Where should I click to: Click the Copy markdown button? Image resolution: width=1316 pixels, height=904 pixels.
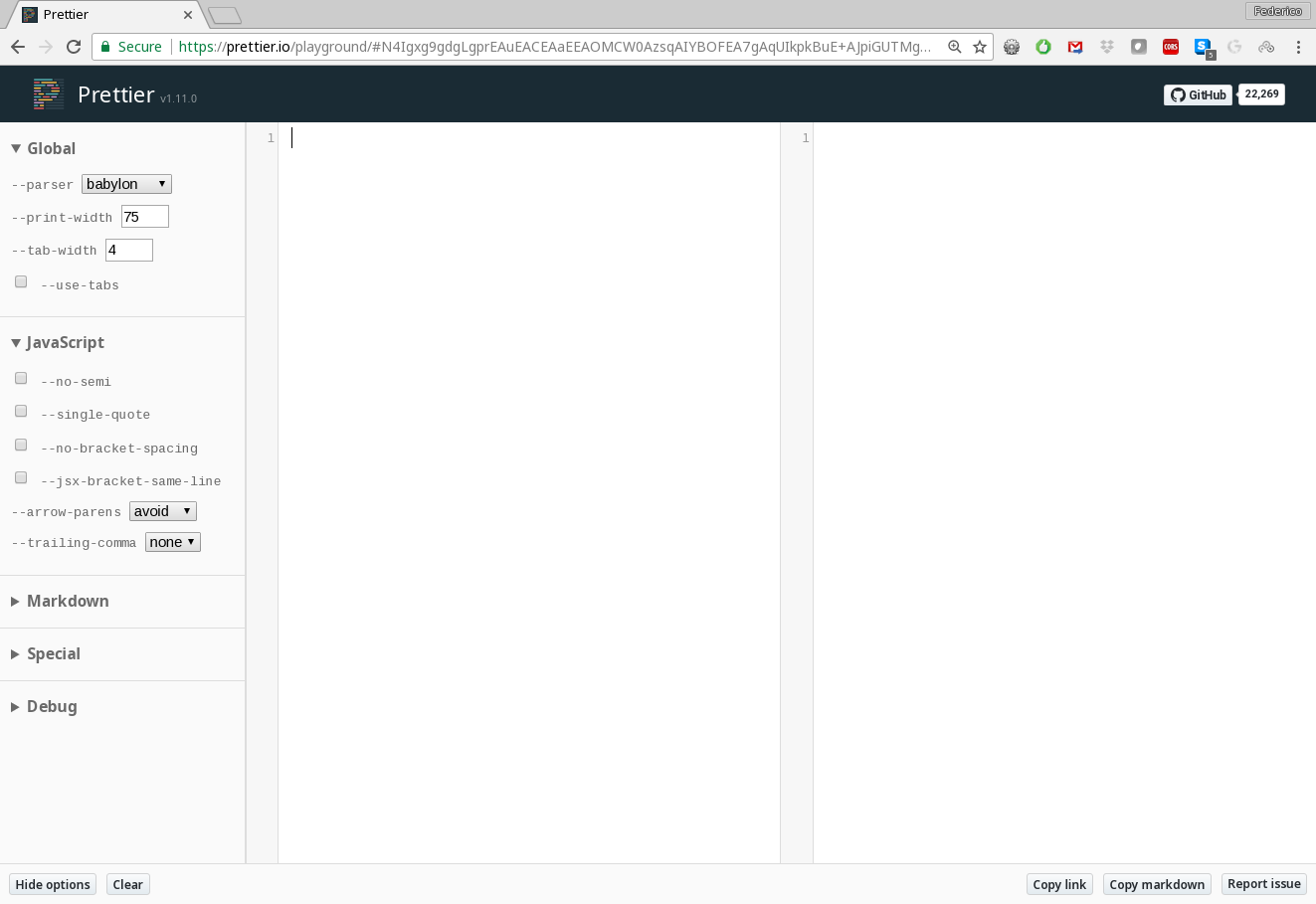(x=1157, y=884)
